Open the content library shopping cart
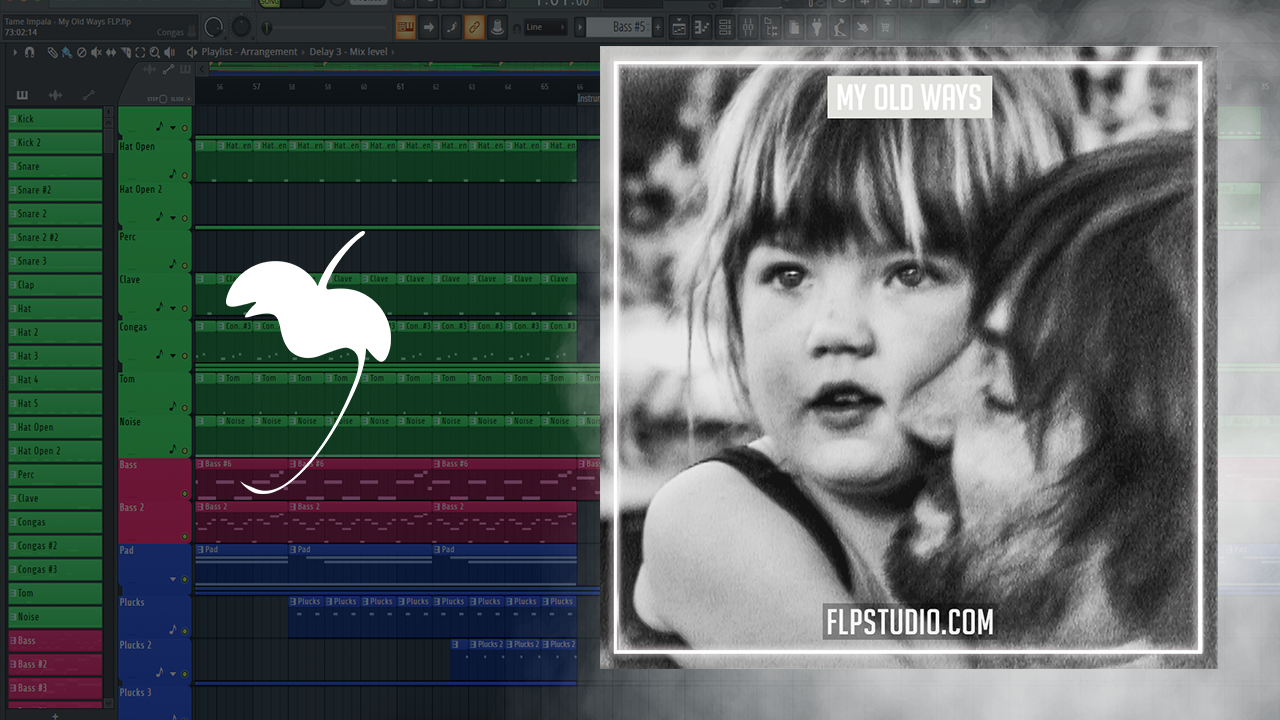This screenshot has width=1280, height=720. [883, 27]
